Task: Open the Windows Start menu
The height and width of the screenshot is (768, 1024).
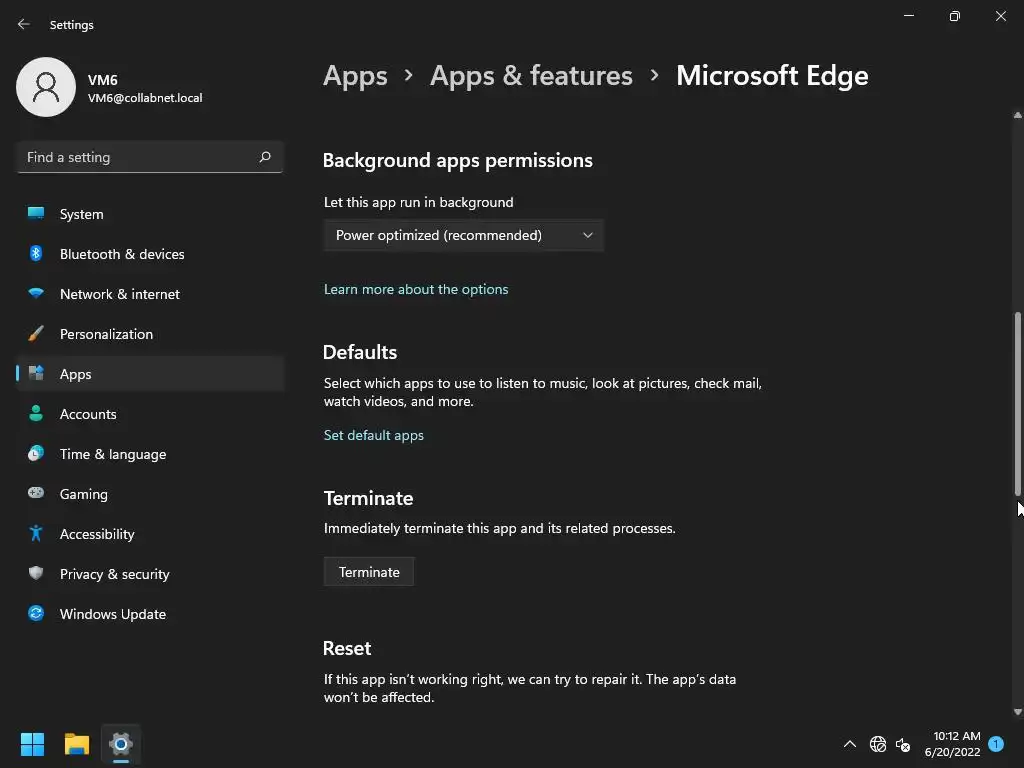Action: (32, 744)
